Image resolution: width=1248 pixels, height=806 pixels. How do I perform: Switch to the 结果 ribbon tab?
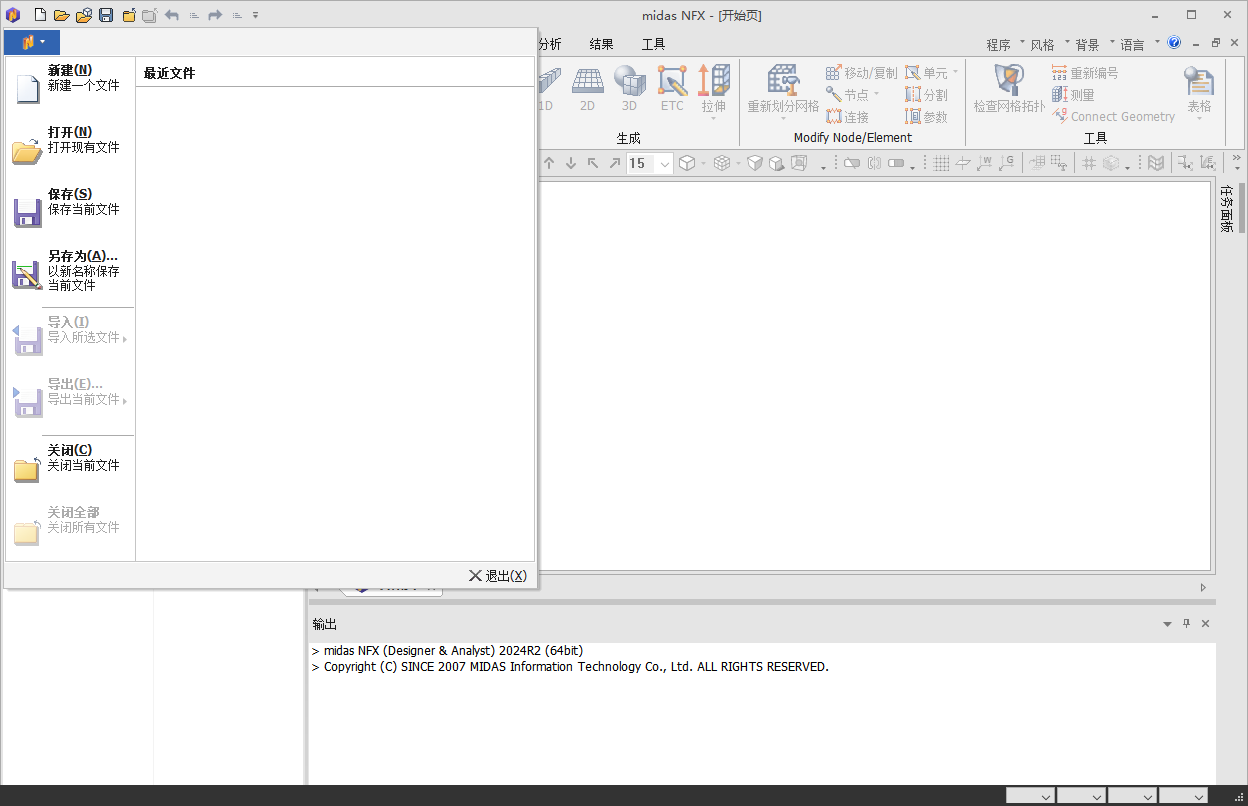pyautogui.click(x=602, y=44)
